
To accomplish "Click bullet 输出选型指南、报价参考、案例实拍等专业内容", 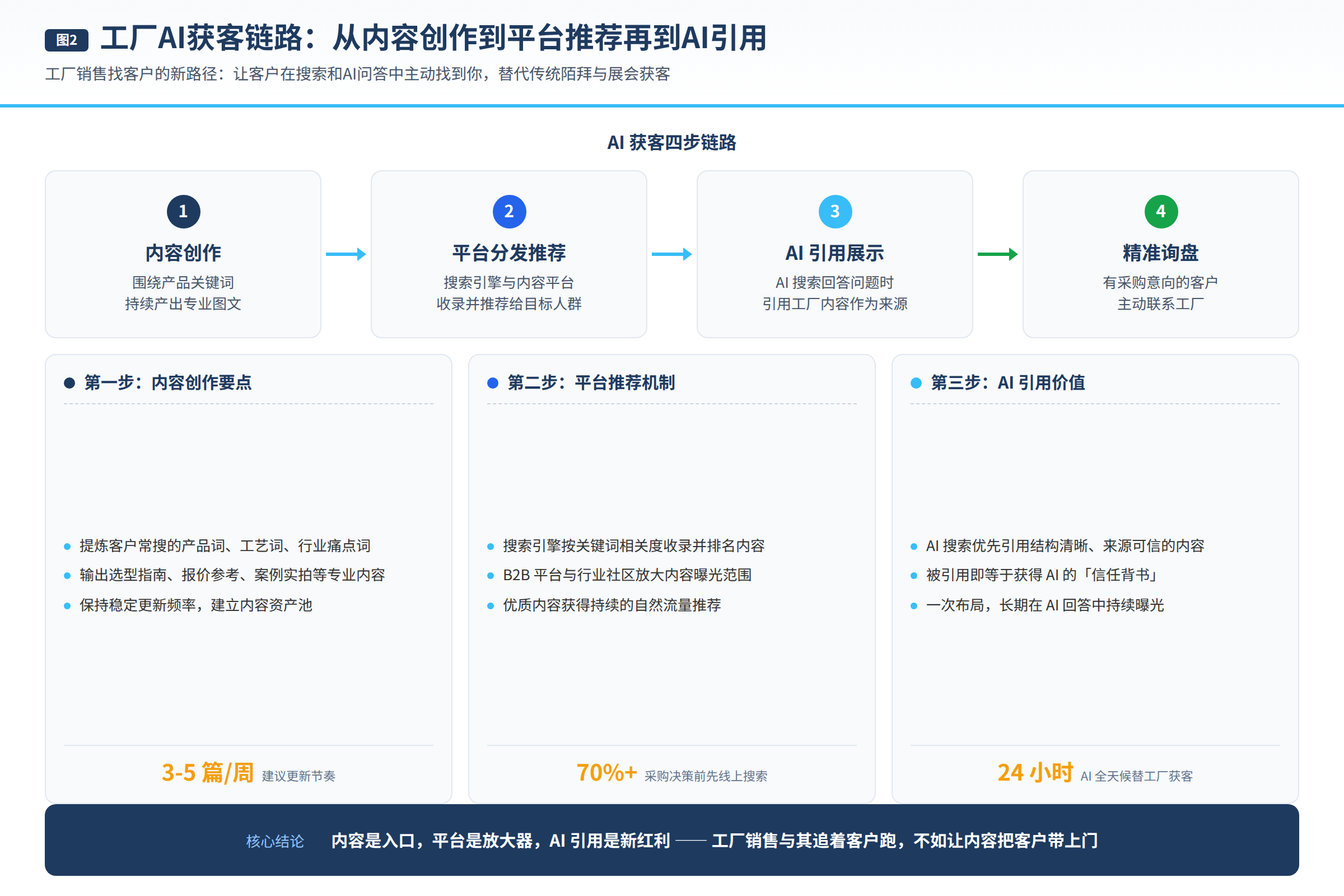I will (x=232, y=575).
